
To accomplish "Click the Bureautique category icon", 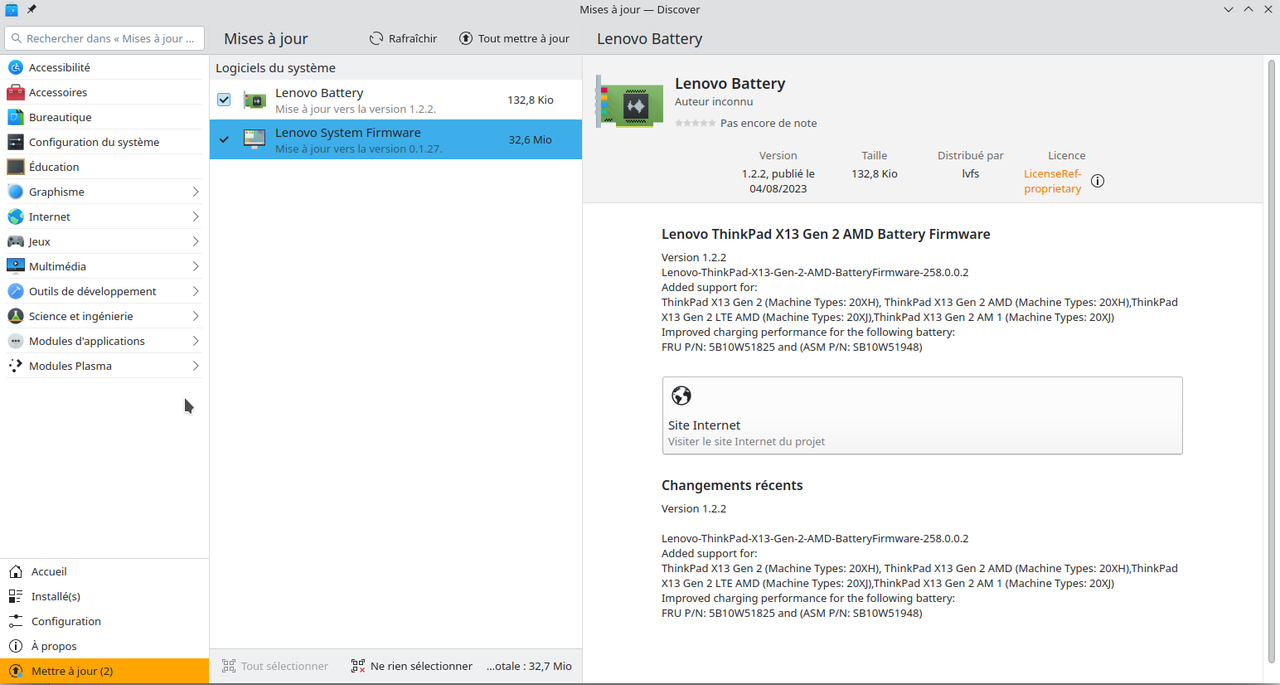I will pyautogui.click(x=15, y=117).
